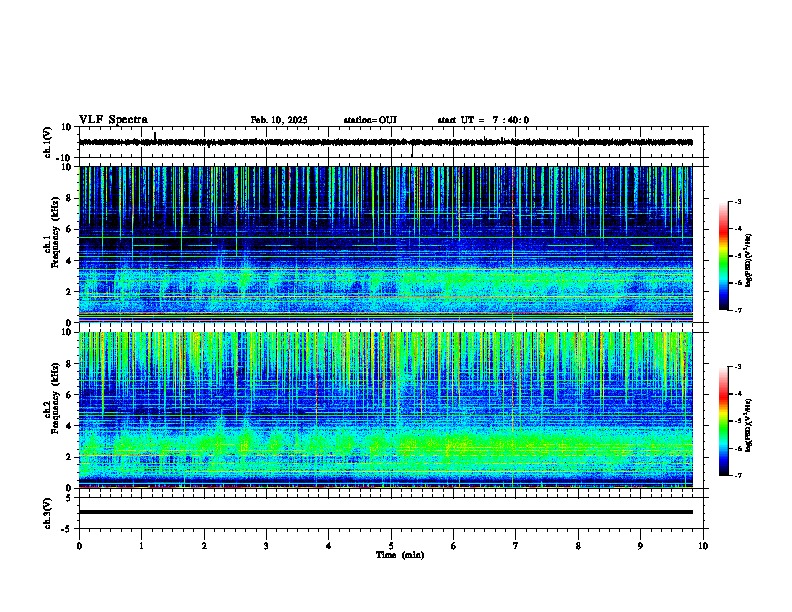Viewport: 792px width, 612px height.
Task: Click the "-3" label on ch.2 color bar
Action: [738, 367]
